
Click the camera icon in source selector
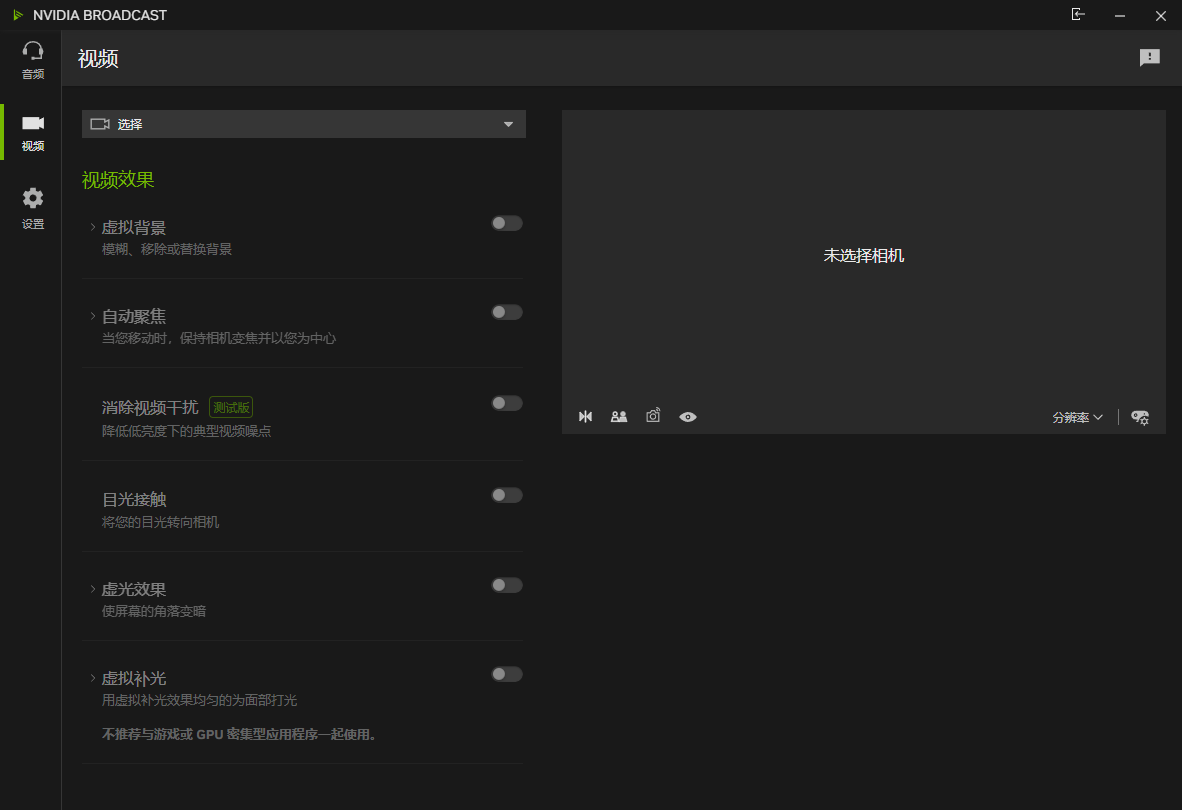[x=100, y=124]
